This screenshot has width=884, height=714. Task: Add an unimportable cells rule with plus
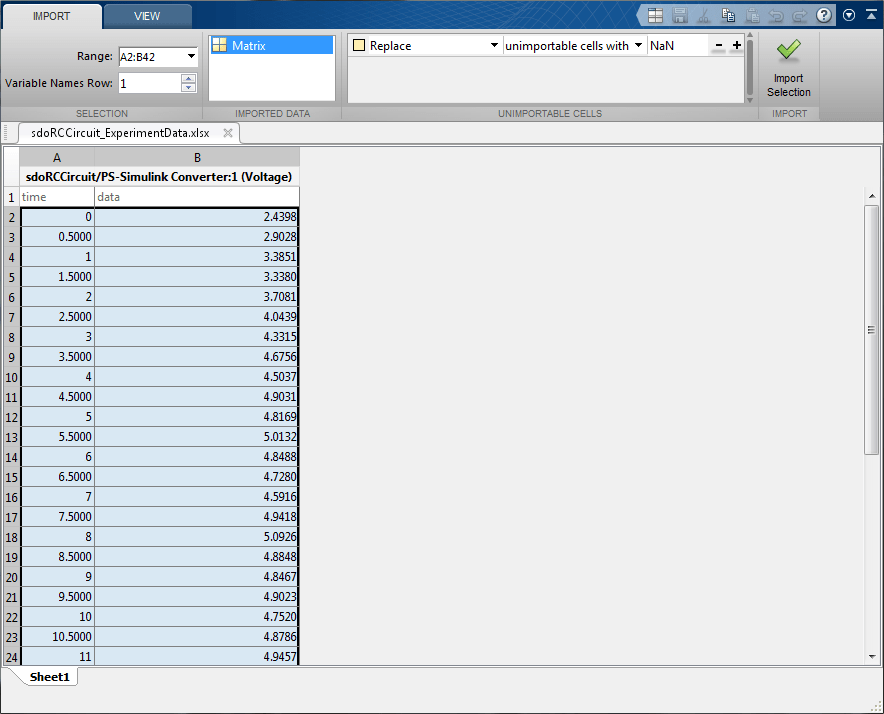click(736, 45)
